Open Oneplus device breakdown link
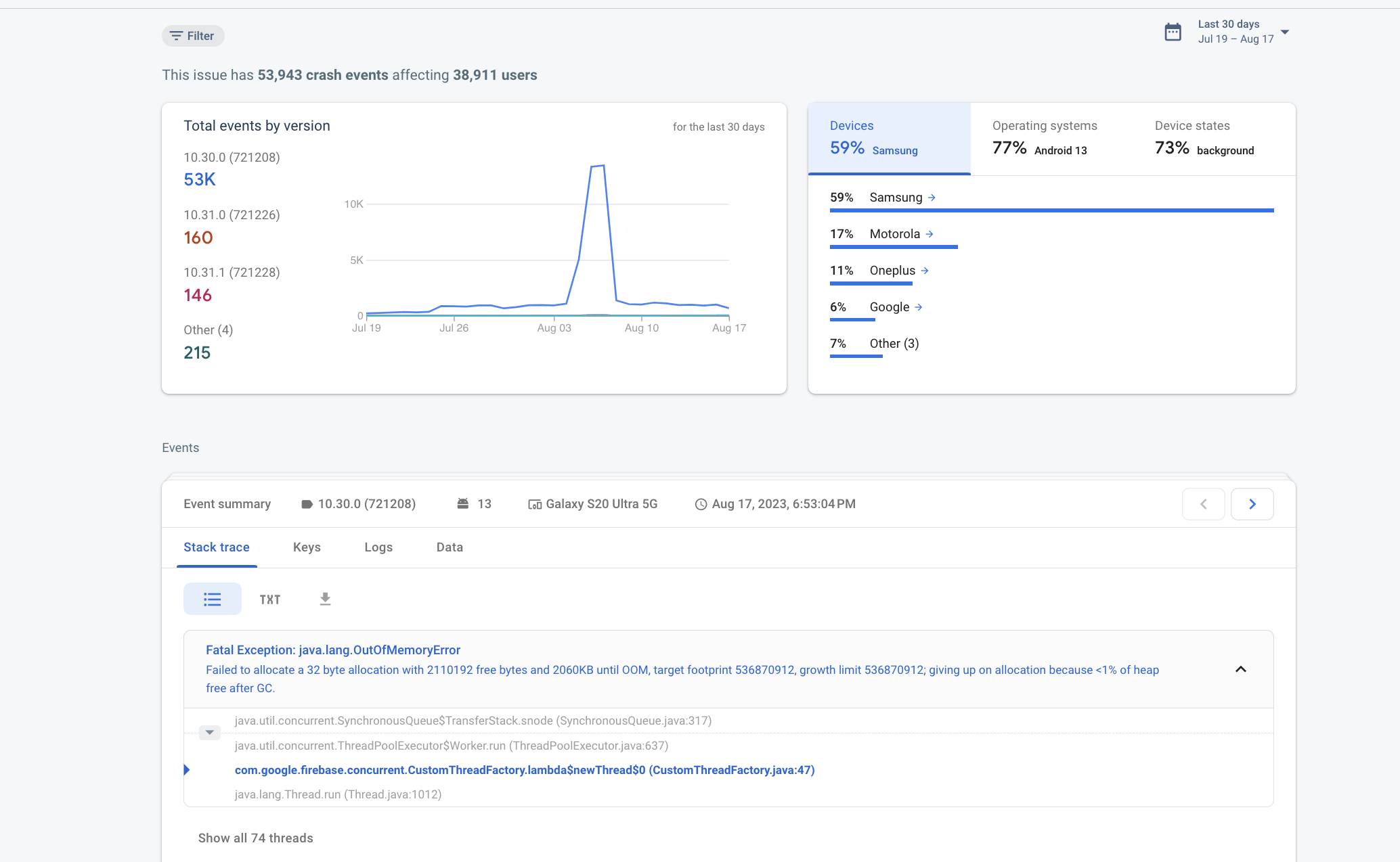This screenshot has width=1400, height=862. (925, 270)
